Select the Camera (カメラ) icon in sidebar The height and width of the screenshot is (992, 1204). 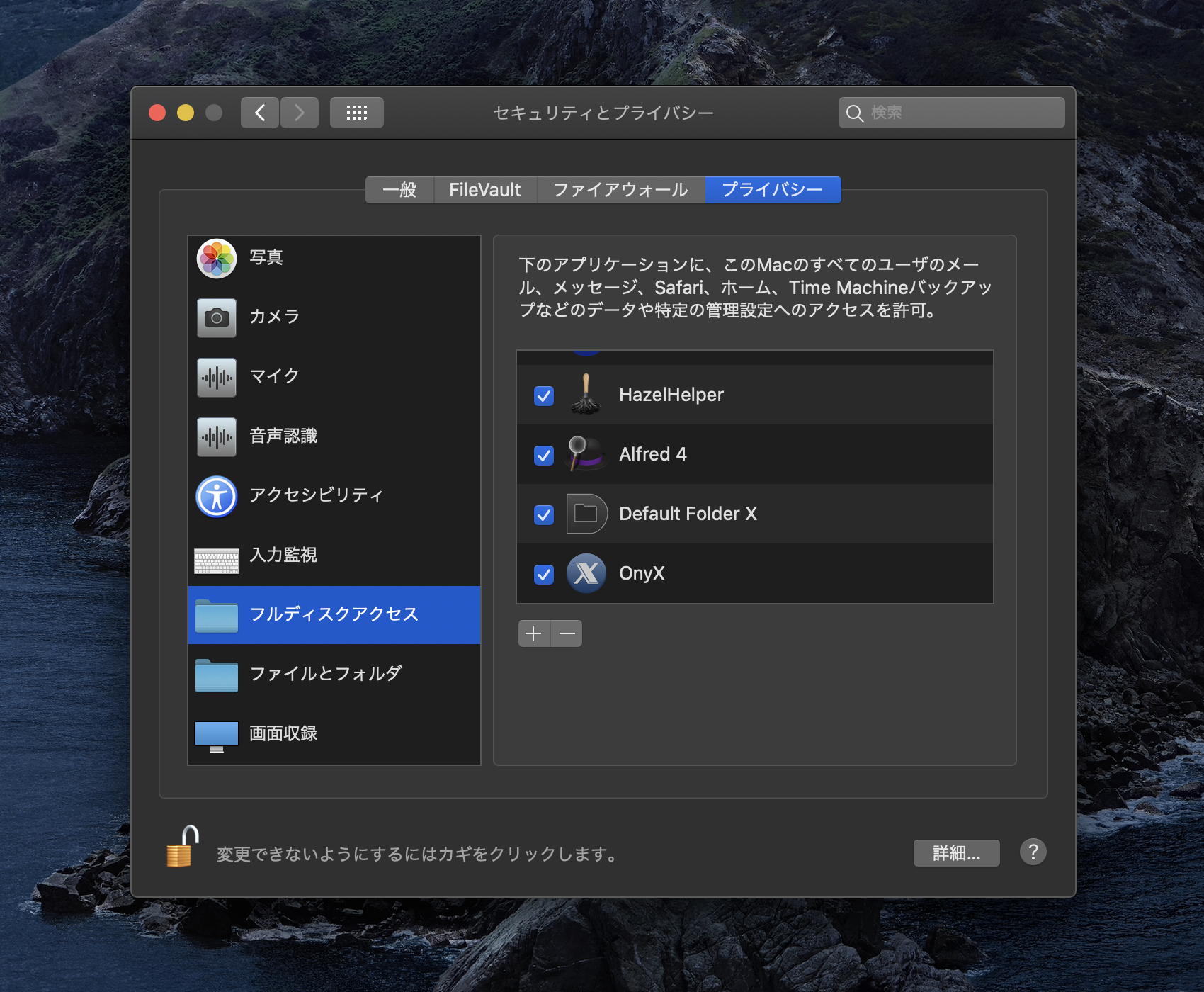pyautogui.click(x=217, y=318)
